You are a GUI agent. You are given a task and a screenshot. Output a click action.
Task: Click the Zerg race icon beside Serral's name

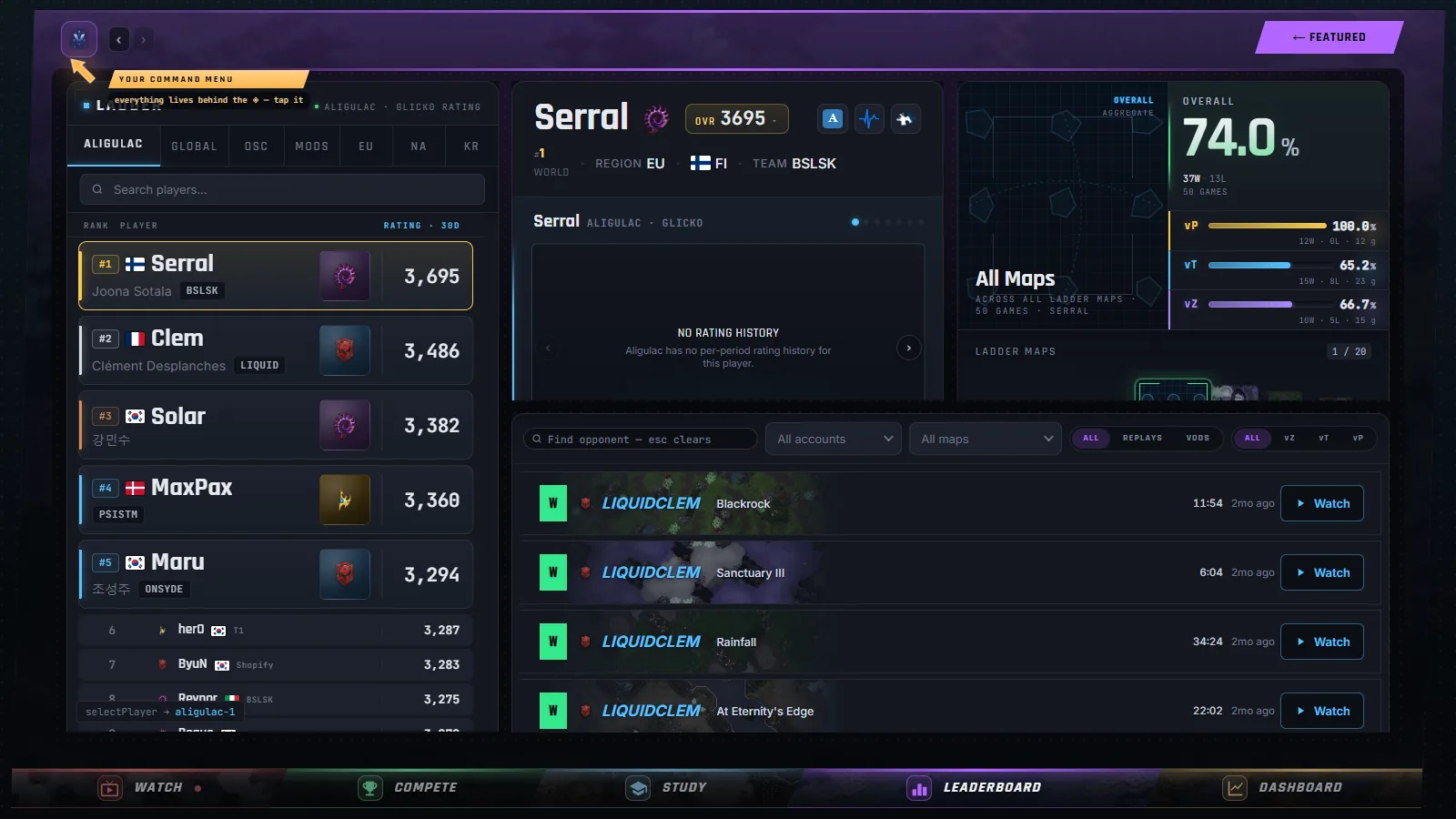pyautogui.click(x=656, y=118)
